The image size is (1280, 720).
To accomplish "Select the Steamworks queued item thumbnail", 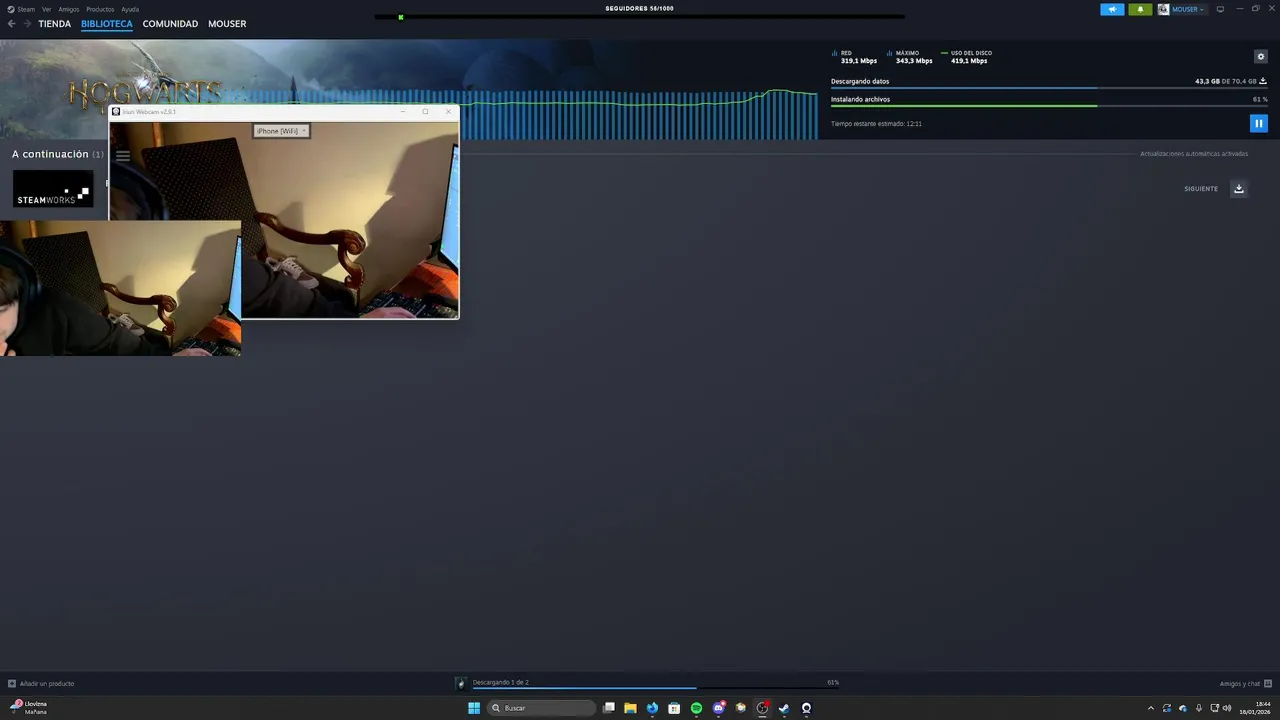I will tap(53, 189).
